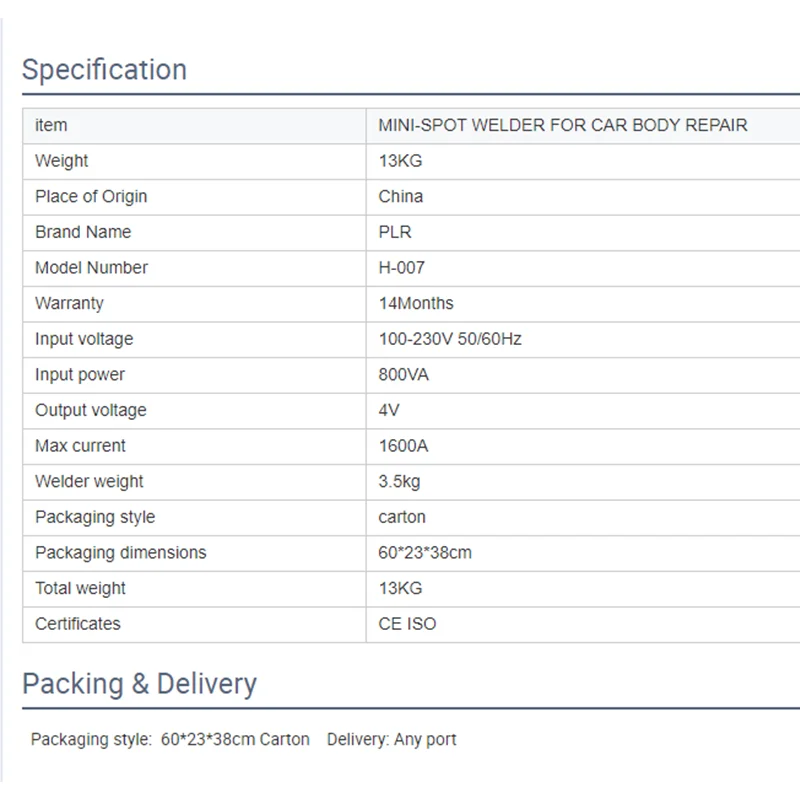Select the 14Months warranty value
Viewport: 800px width, 800px height.
415,303
